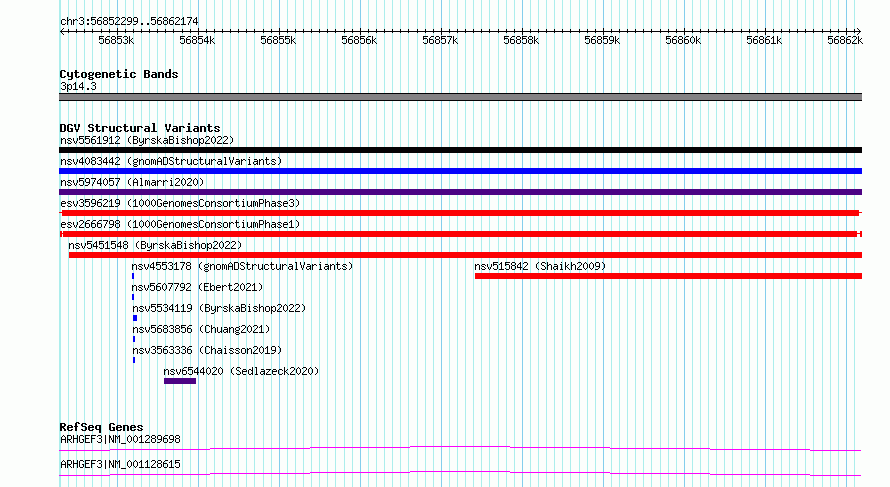Viewport: 890px width, 487px height.
Task: Click the black nsv5561912 variant bar
Action: [x=460, y=150]
